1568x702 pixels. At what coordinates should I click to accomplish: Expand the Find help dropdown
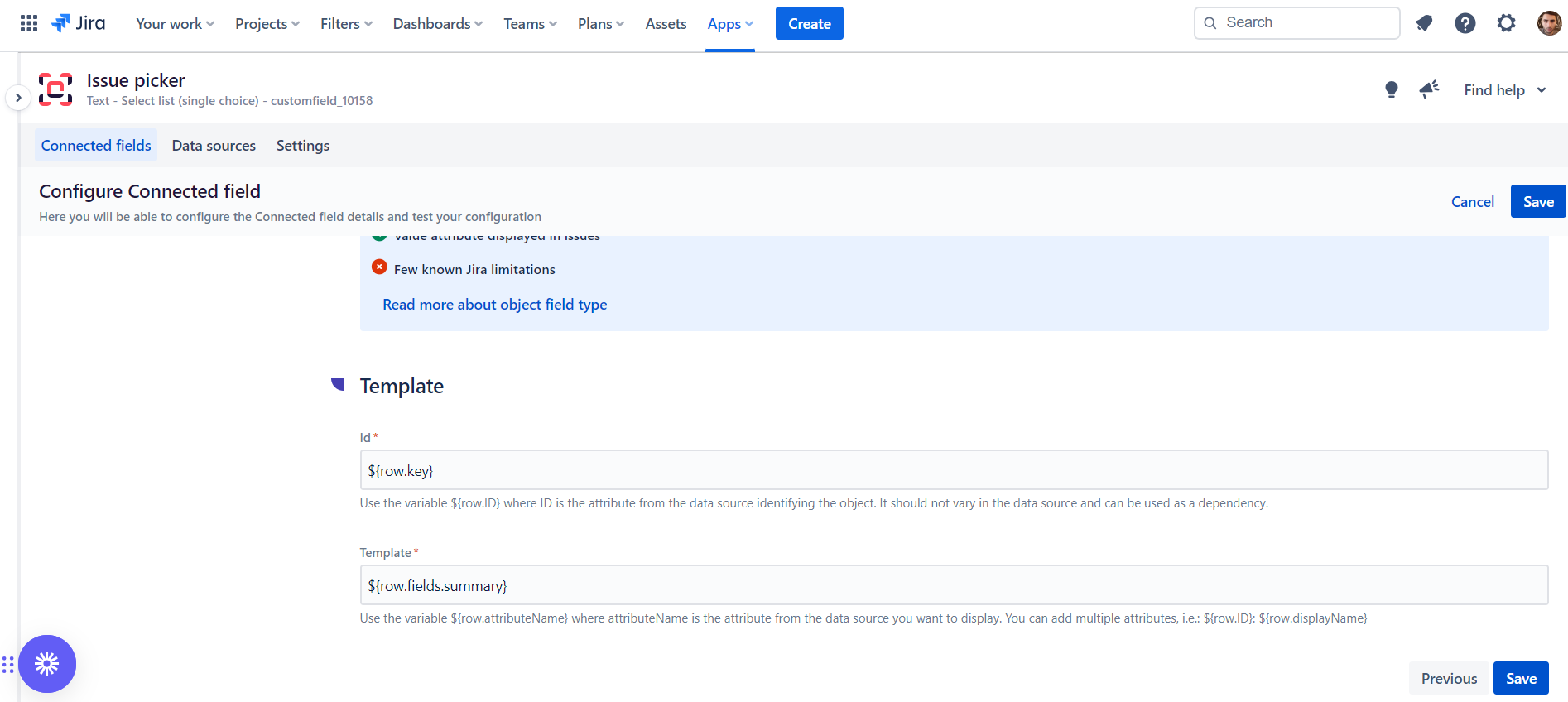(1504, 90)
